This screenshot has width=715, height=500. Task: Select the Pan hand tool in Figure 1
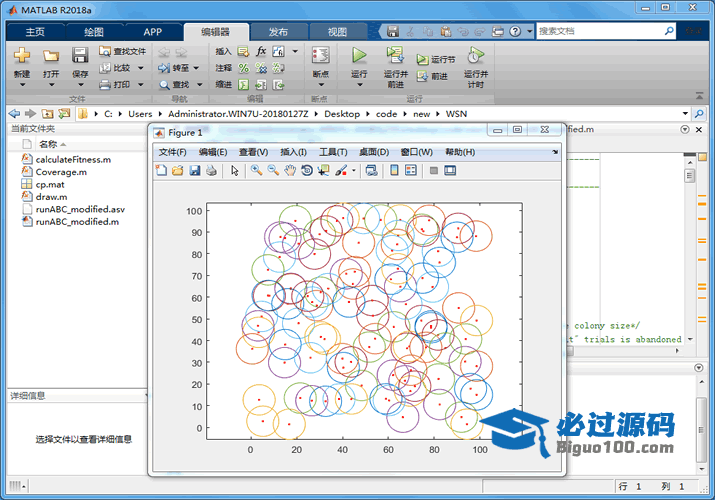click(290, 170)
